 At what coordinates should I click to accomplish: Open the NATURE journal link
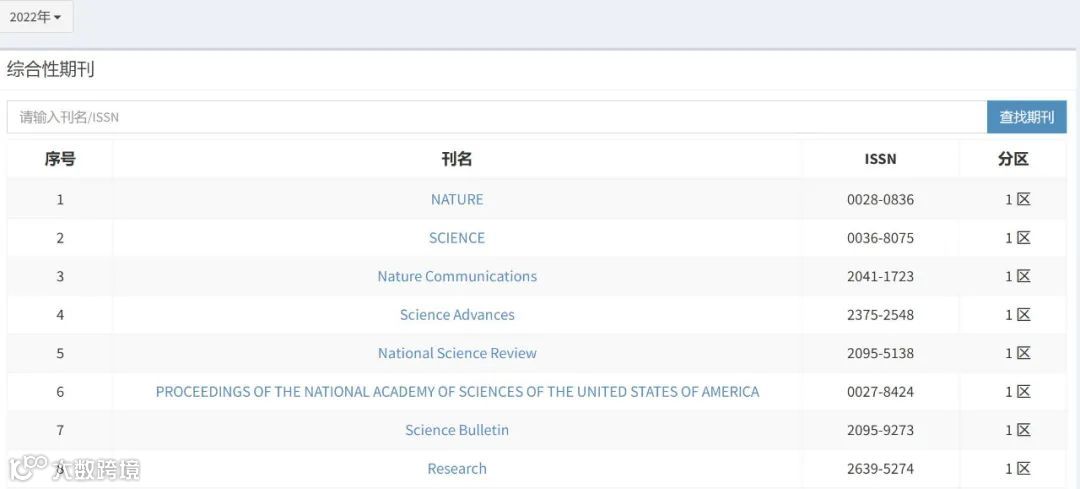(457, 199)
